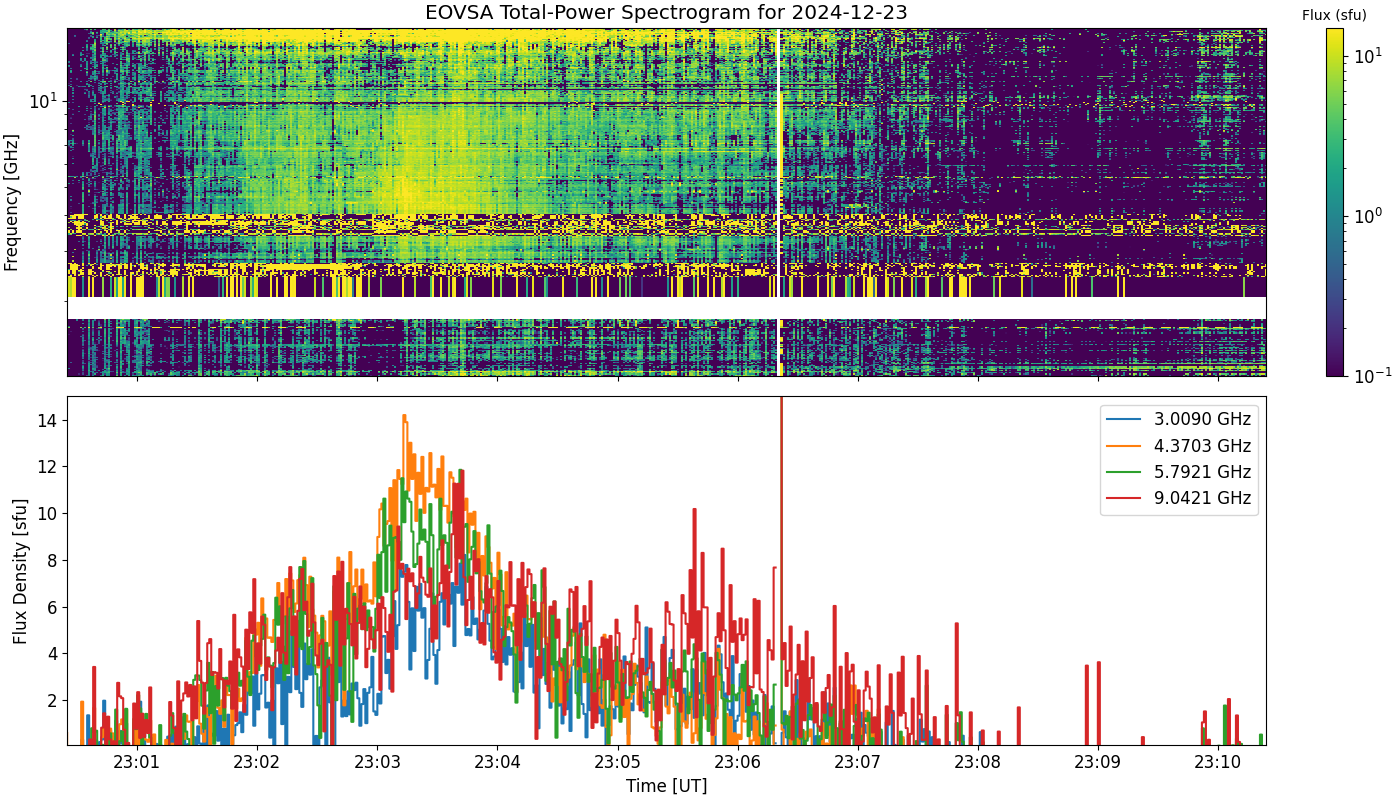The image size is (1400, 800).
Task: Click the Flux Density [sfu] axis label
Action: point(20,570)
